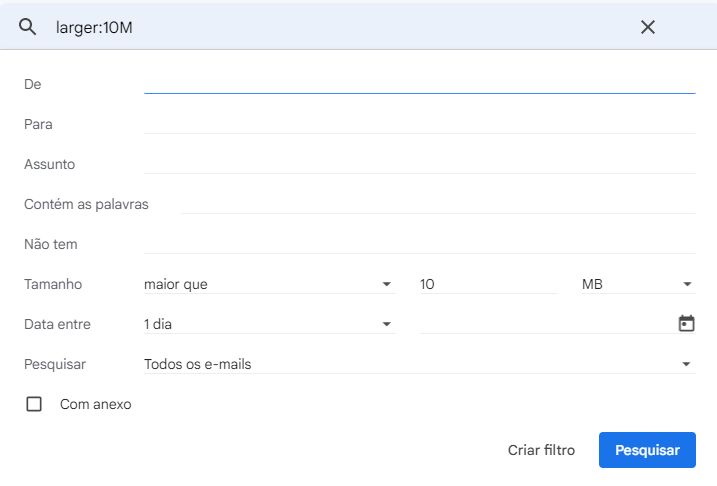Click the 'Com anexo' label text
The width and height of the screenshot is (717, 486).
coord(96,404)
